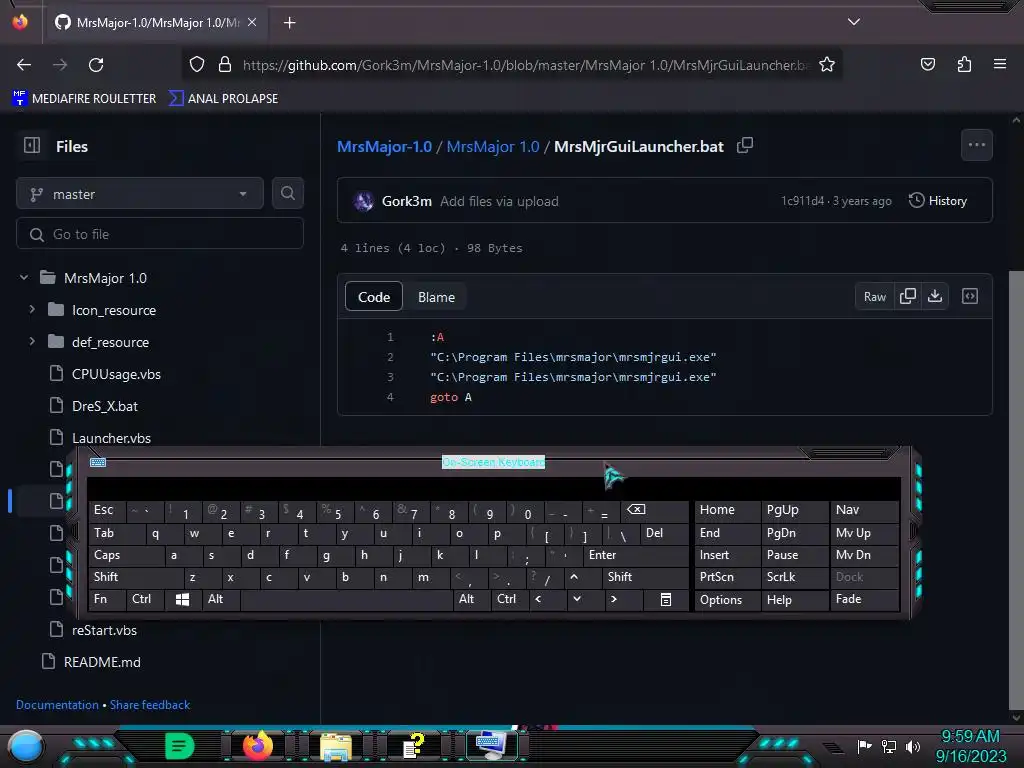Focus the Go to file field

[x=160, y=234]
